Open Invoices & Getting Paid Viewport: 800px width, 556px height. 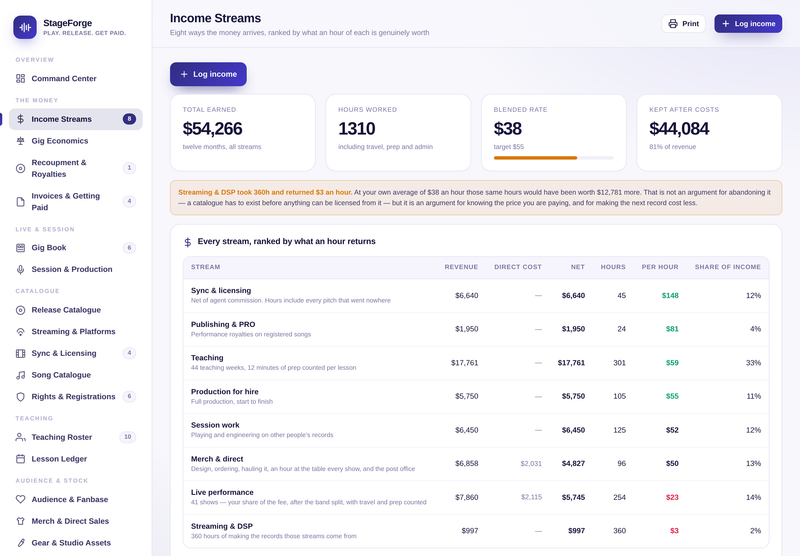(76, 201)
